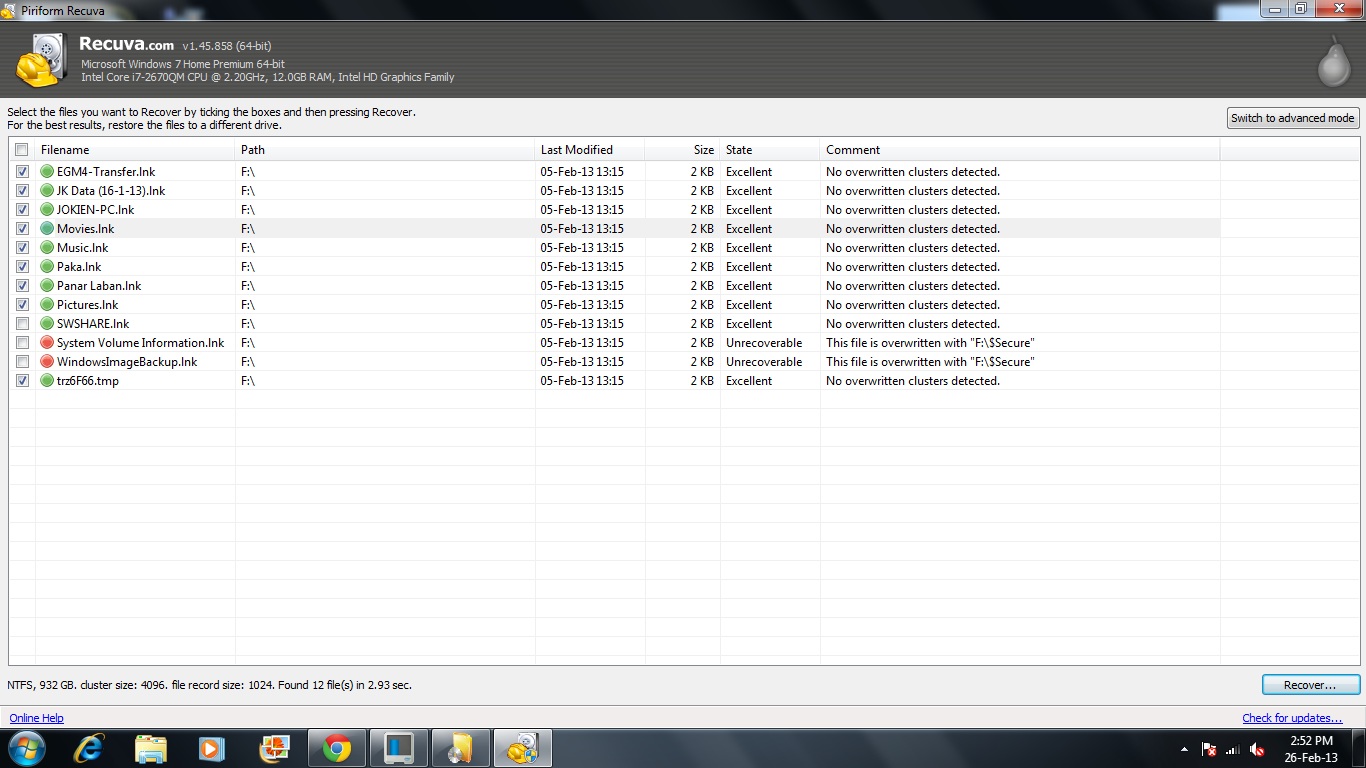Click Check for updates... link
The width and height of the screenshot is (1366, 768).
tap(1292, 718)
